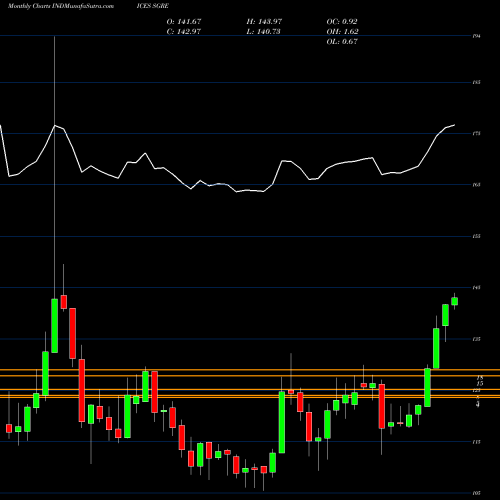The width and height of the screenshot is (500, 500).
Task: Click the last green candle on the chart
Action: (454, 301)
